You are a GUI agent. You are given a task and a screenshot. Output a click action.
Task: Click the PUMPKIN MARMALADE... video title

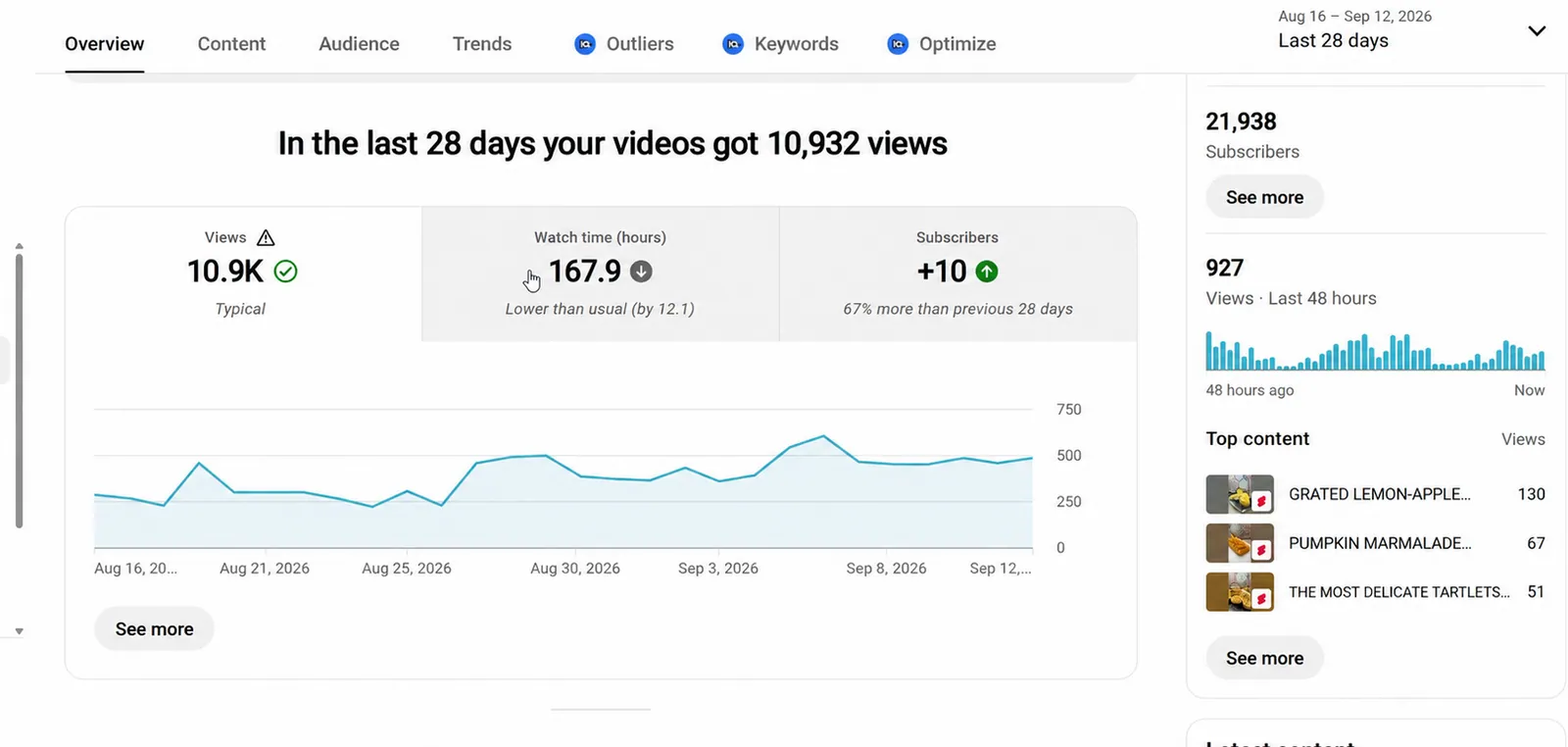(1380, 543)
